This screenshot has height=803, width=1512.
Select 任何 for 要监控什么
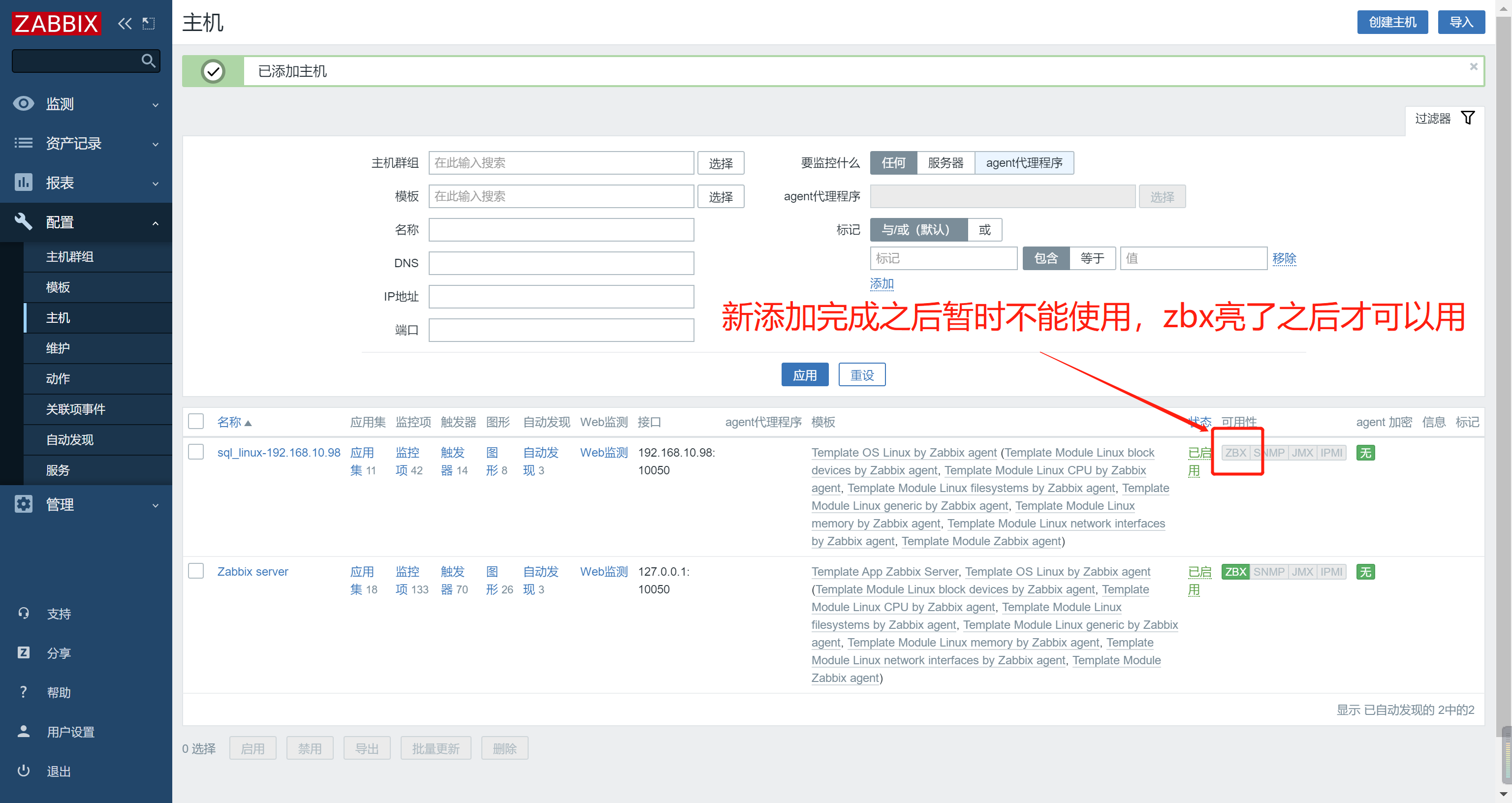(893, 162)
